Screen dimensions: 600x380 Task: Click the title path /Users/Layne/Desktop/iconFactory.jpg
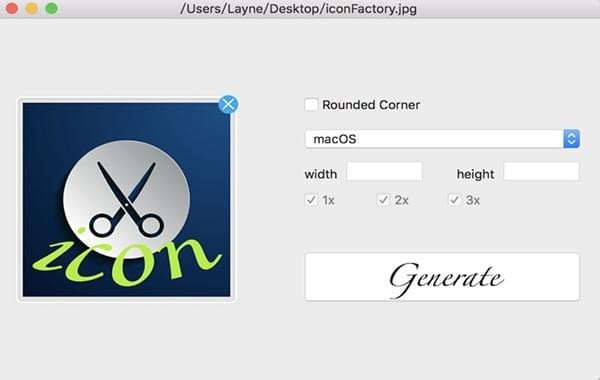pos(298,8)
